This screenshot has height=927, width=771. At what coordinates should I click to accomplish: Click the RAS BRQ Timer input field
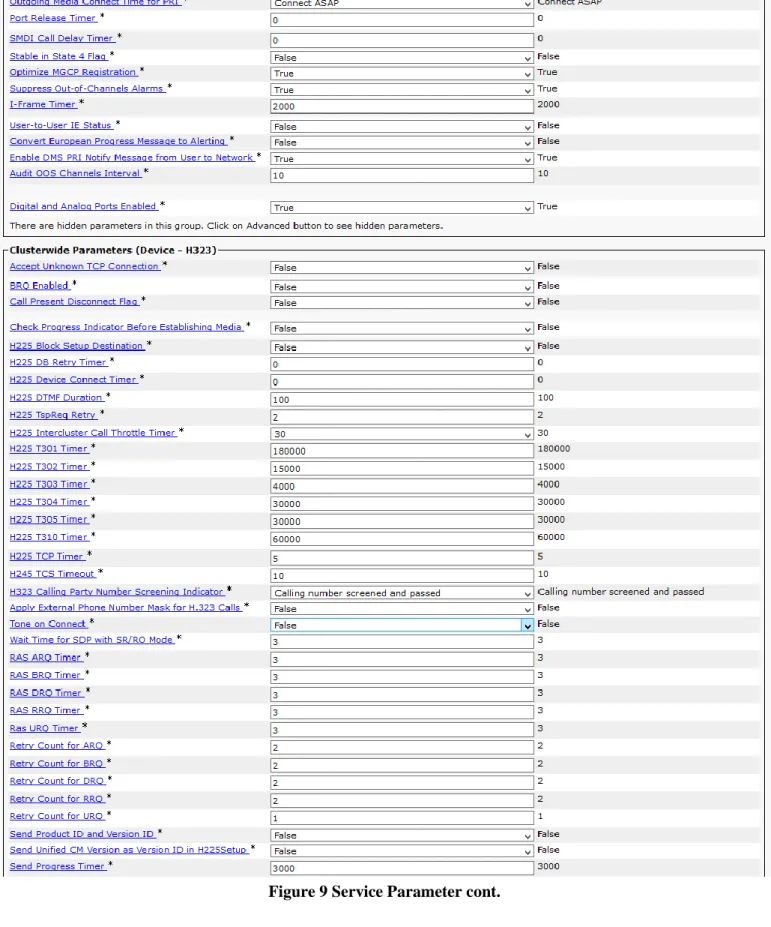pyautogui.click(x=402, y=677)
